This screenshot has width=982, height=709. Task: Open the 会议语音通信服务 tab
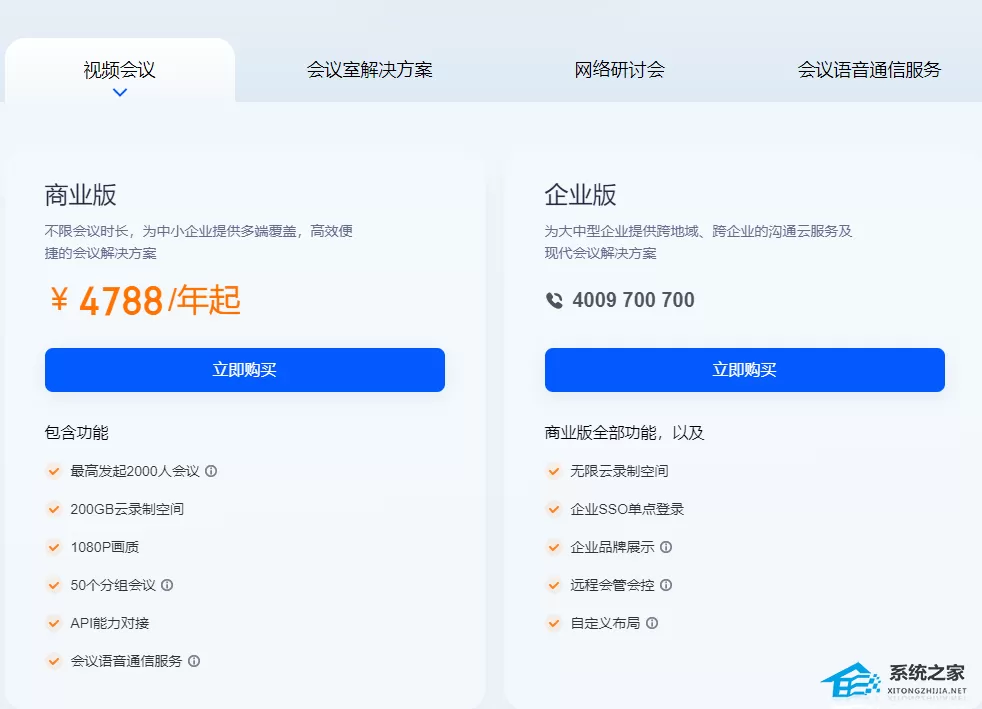(869, 70)
